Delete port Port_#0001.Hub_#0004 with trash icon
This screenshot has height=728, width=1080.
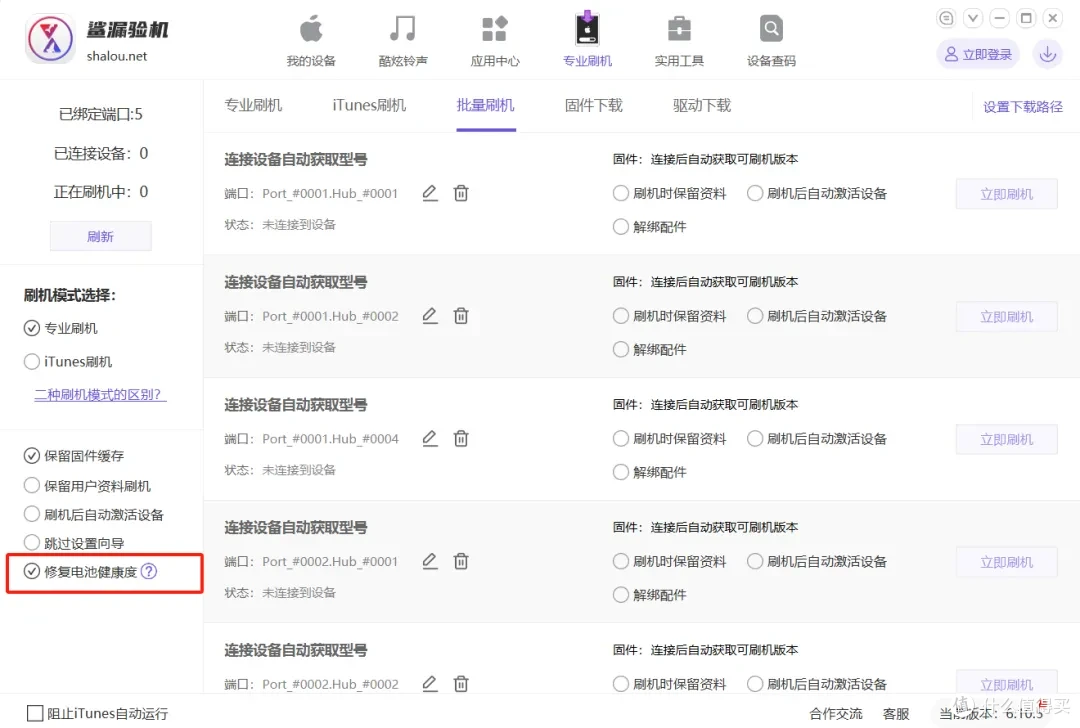click(x=461, y=438)
